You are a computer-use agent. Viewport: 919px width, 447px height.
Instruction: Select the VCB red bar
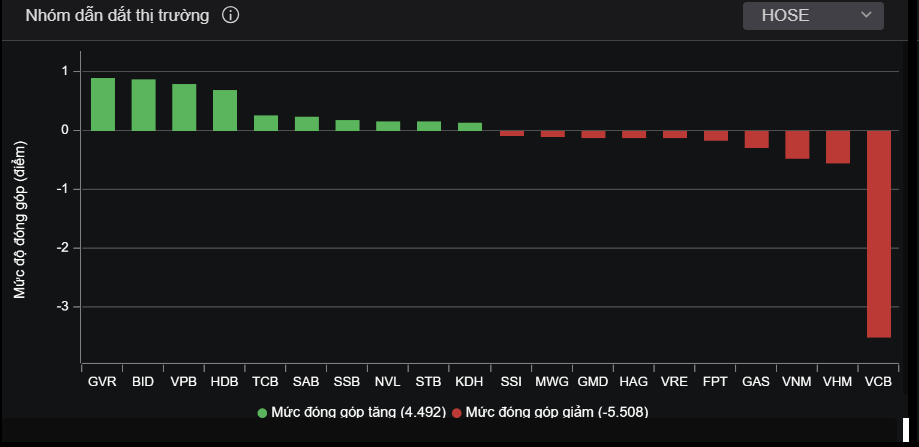(x=879, y=234)
